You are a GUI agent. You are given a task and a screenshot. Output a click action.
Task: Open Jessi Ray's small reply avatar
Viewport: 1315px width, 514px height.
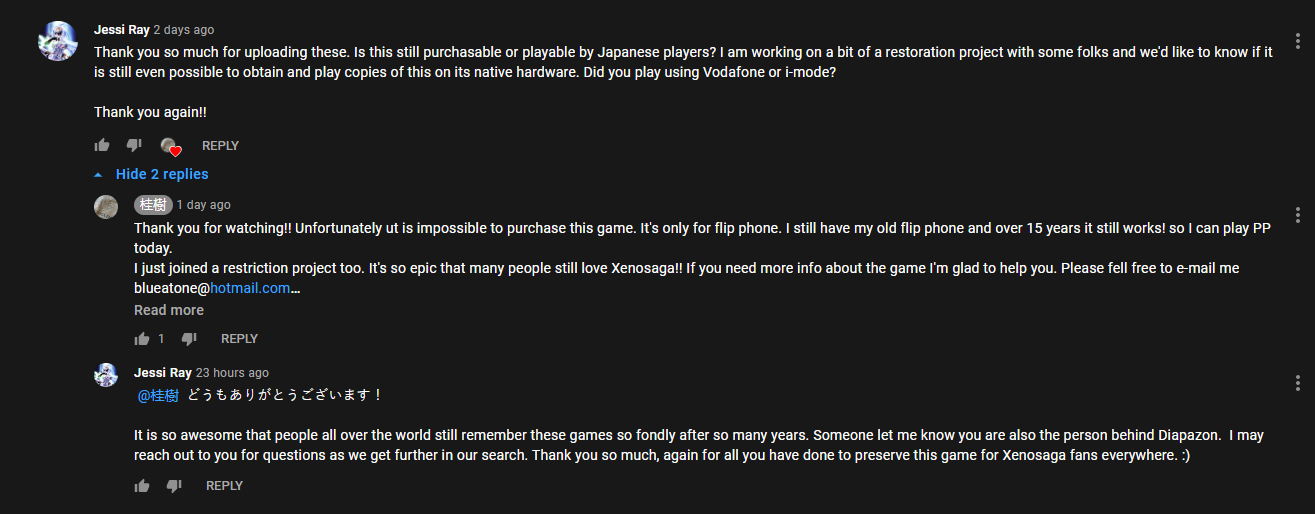pos(106,375)
